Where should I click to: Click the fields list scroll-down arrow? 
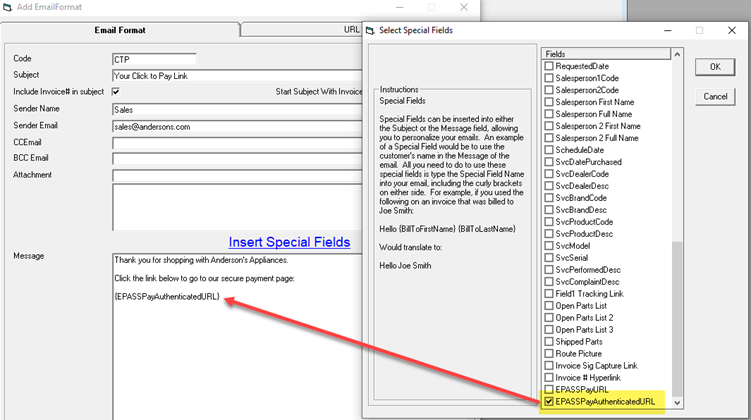tap(677, 403)
